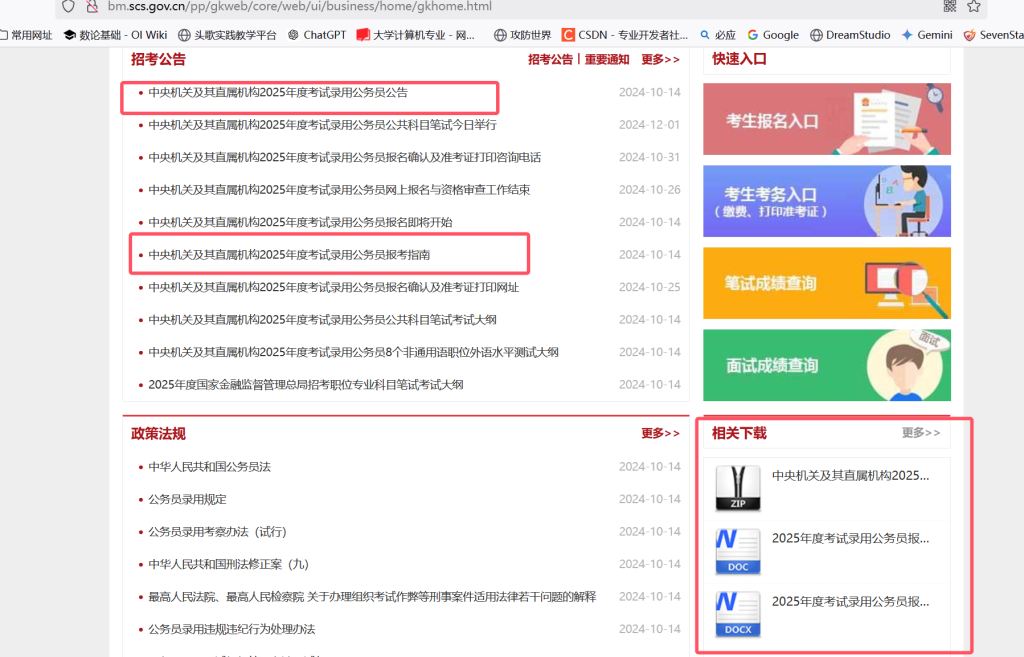Click the ZIP file download icon

click(738, 488)
